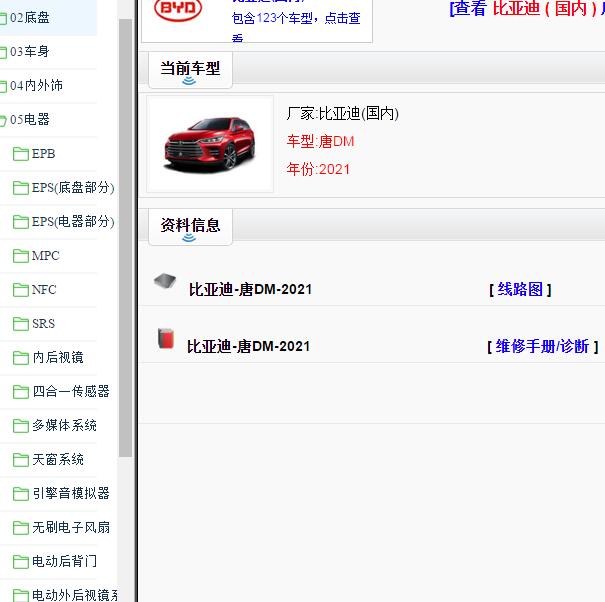Open the 查看 比亚迪(国内) link

[x=527, y=8]
